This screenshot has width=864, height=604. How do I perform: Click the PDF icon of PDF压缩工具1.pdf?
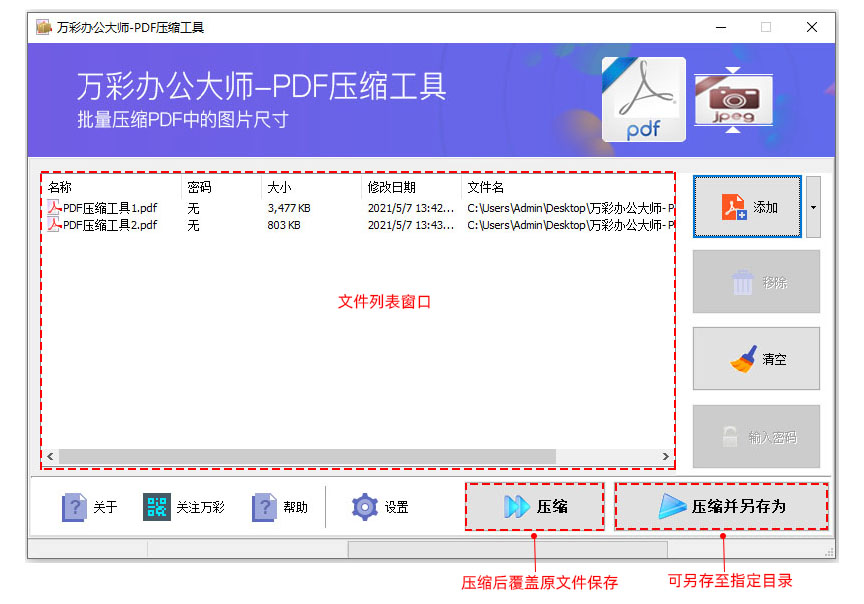(54, 208)
